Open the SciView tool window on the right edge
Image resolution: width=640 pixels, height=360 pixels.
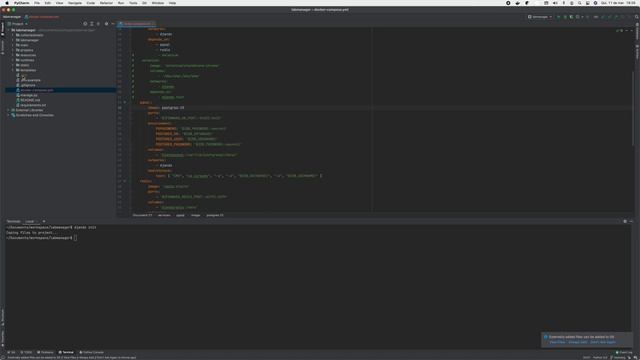[637, 52]
